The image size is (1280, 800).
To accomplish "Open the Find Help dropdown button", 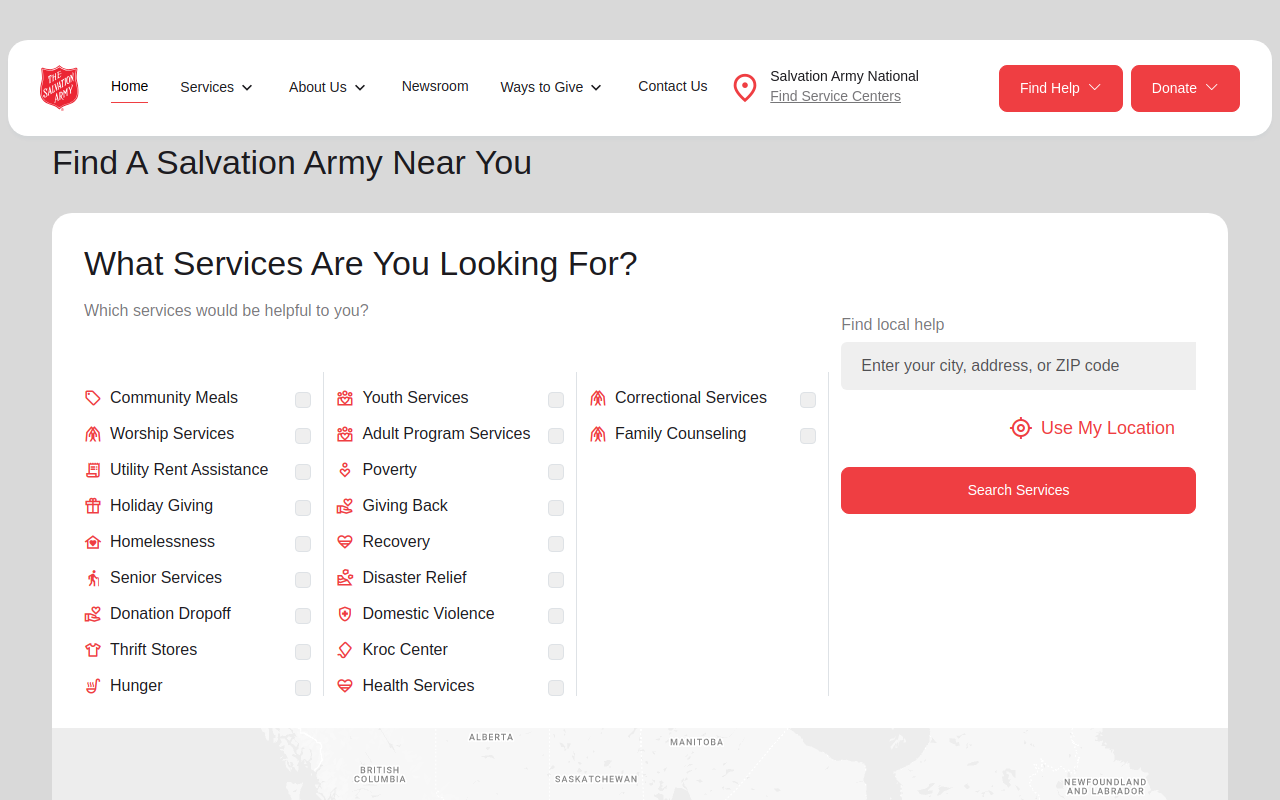I will 1061,88.
